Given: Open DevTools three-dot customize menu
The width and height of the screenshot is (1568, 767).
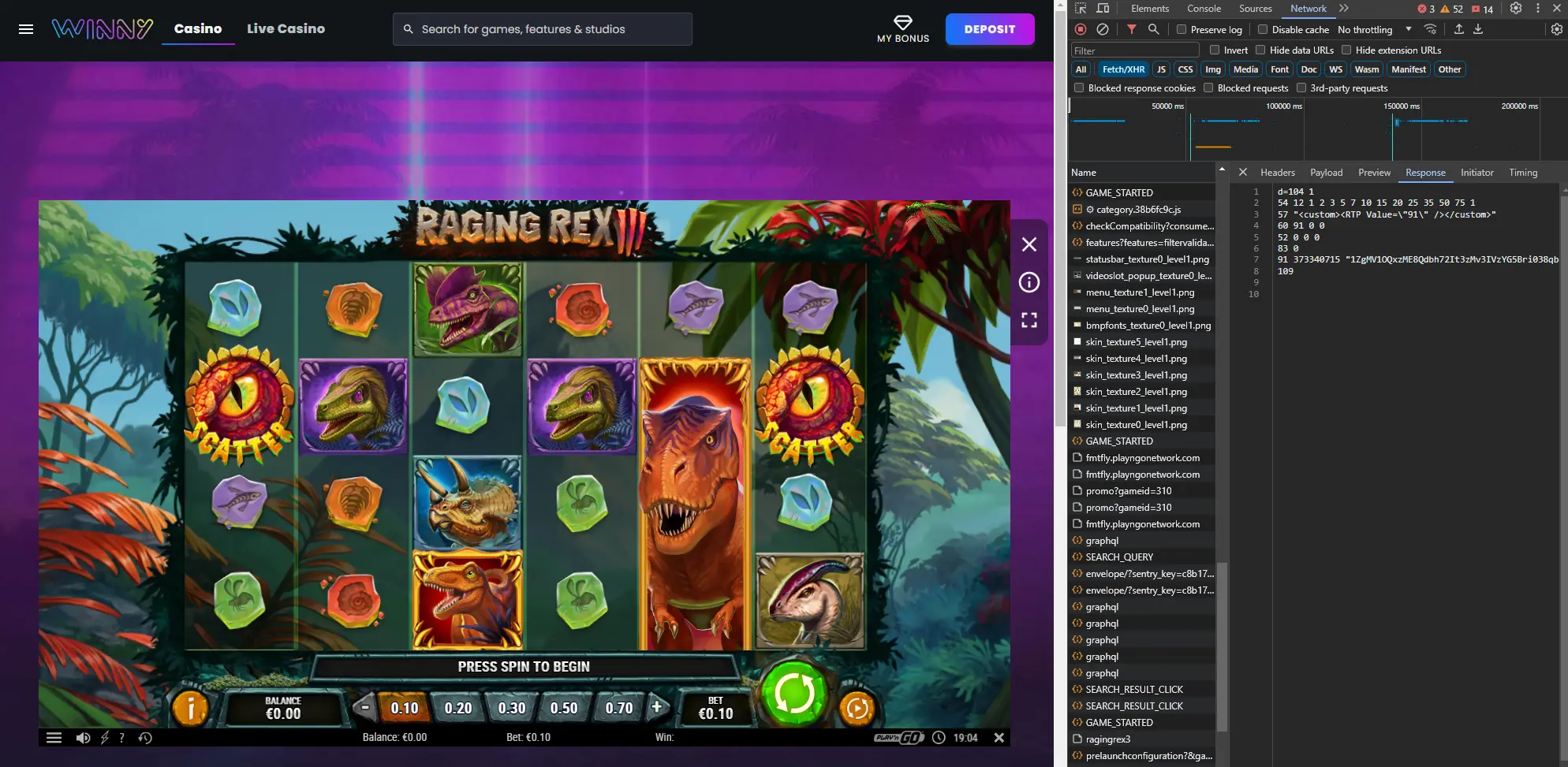Looking at the screenshot, I should tap(1537, 9).
